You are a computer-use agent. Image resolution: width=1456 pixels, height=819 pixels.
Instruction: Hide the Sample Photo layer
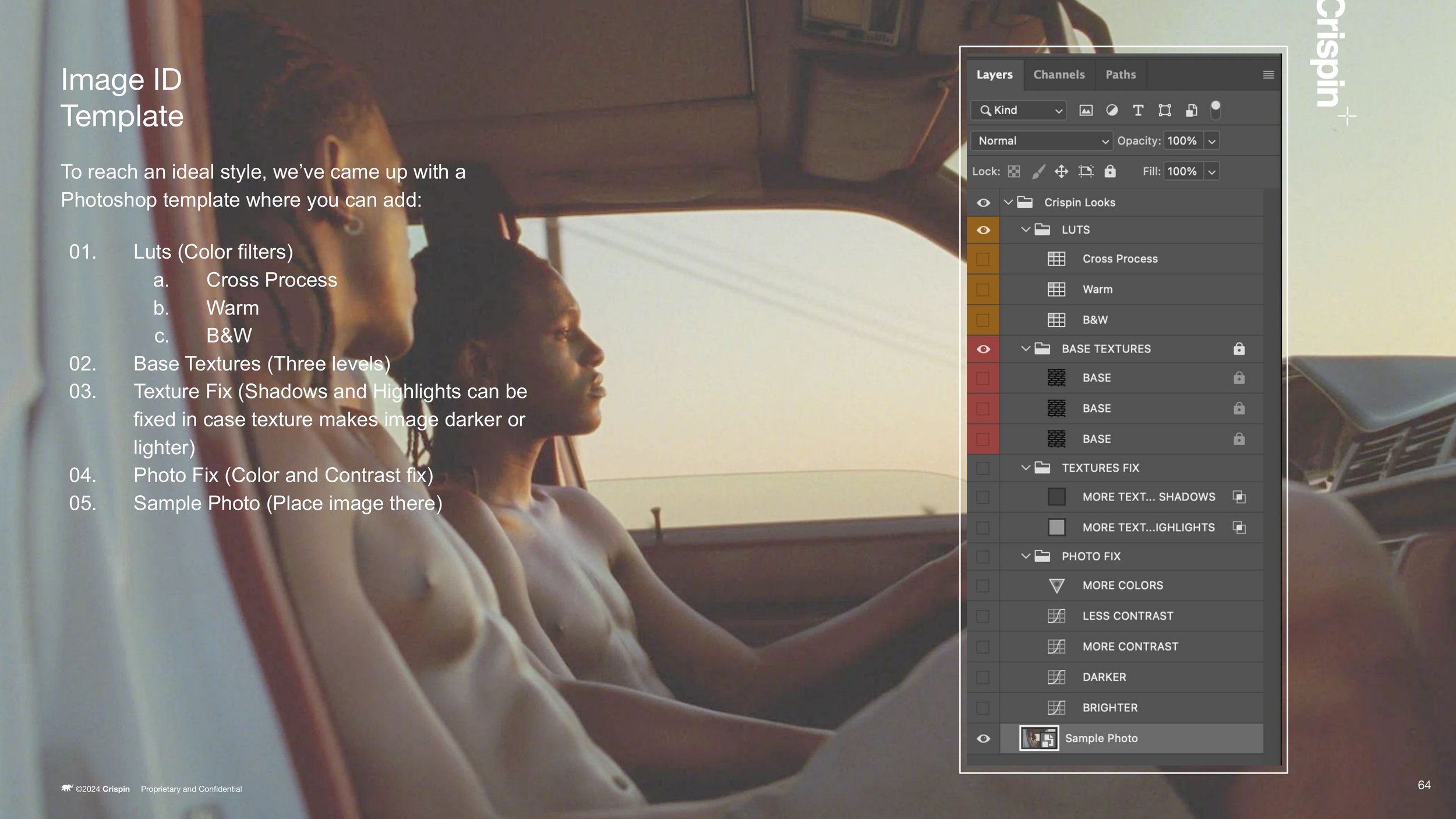point(983,739)
